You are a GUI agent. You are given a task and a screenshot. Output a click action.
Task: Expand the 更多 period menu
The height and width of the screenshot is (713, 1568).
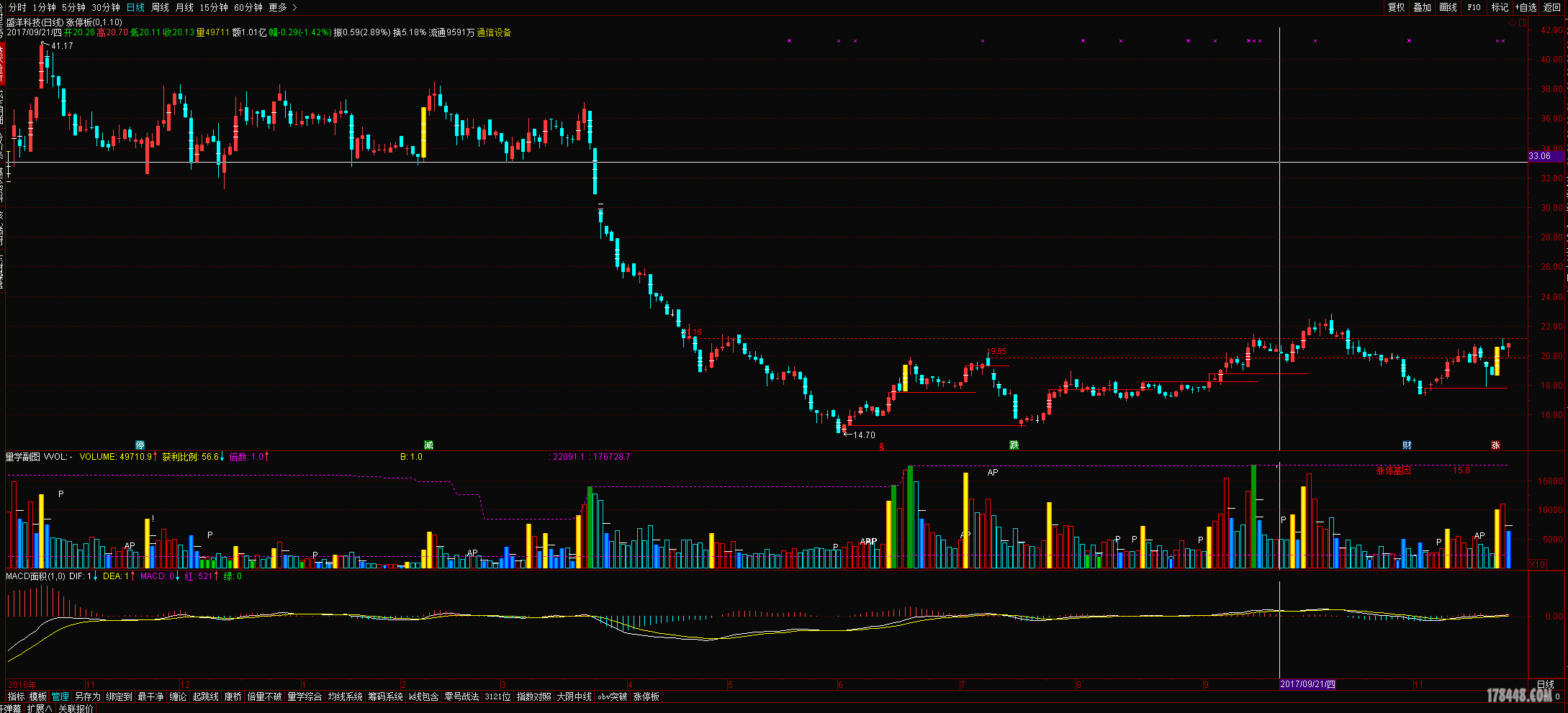(x=282, y=7)
